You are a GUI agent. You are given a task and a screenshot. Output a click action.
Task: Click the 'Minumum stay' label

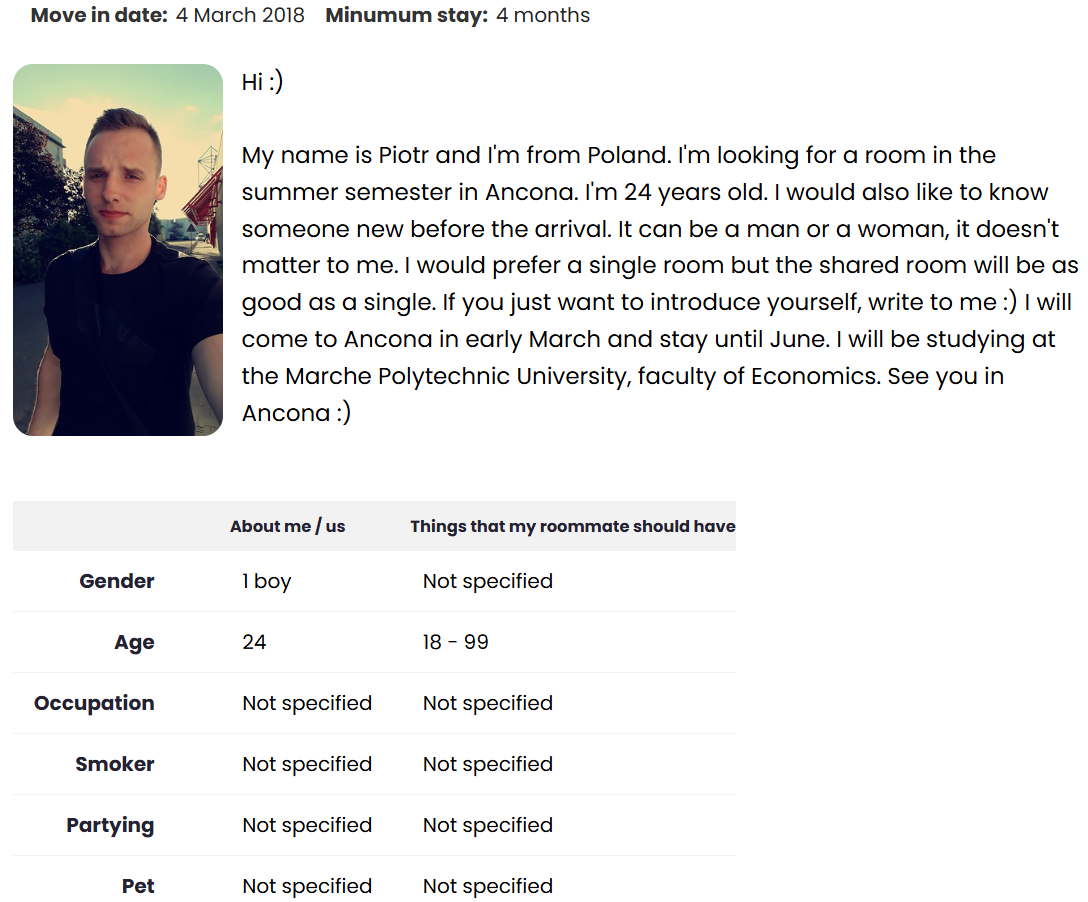point(407,15)
